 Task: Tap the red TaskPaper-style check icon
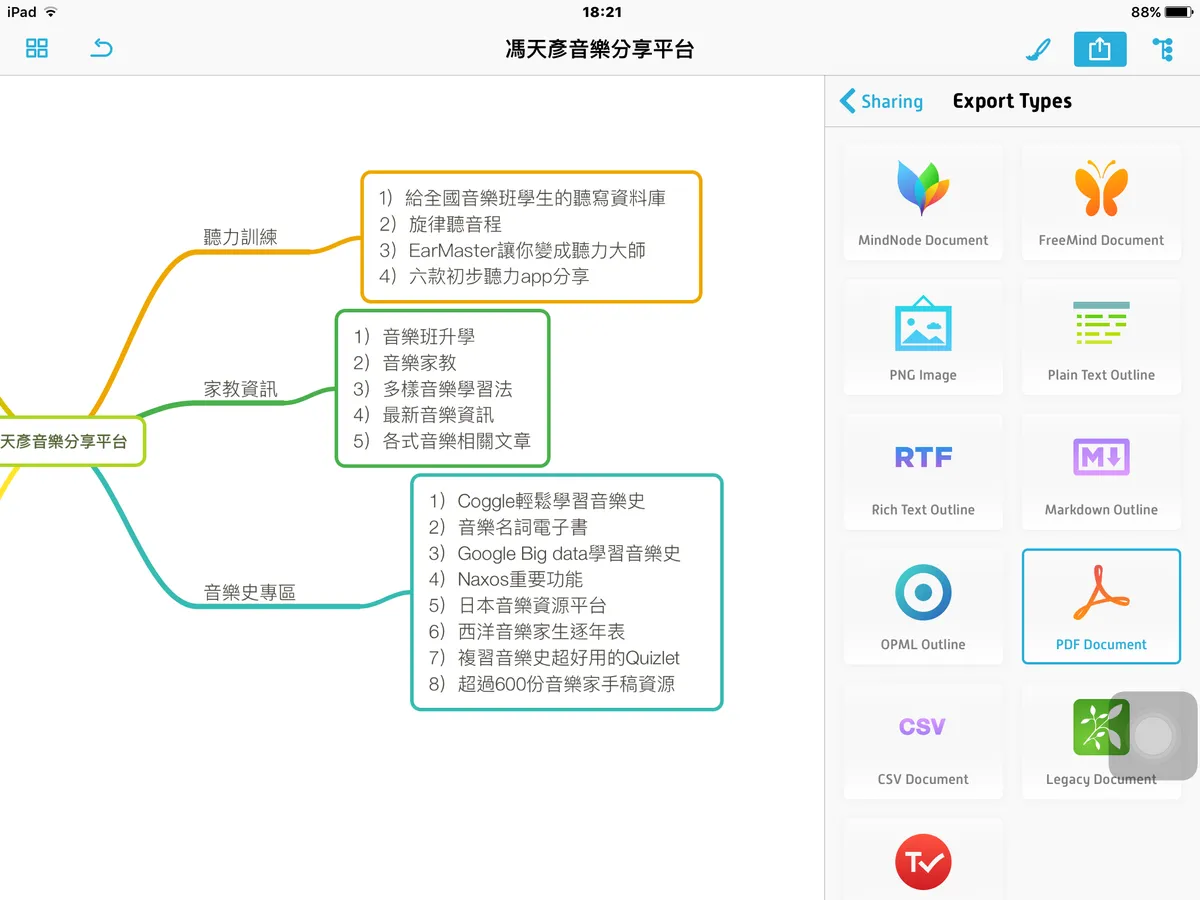coord(923,862)
